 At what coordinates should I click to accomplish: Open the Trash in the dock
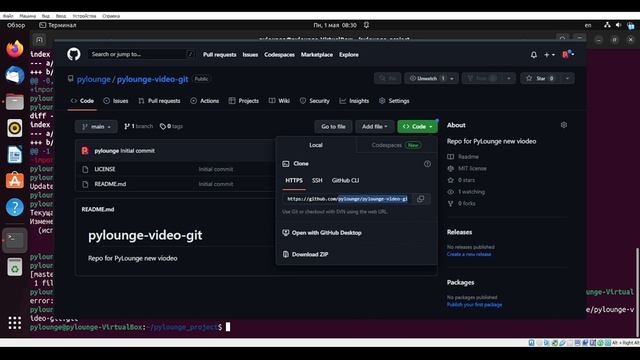click(15, 267)
